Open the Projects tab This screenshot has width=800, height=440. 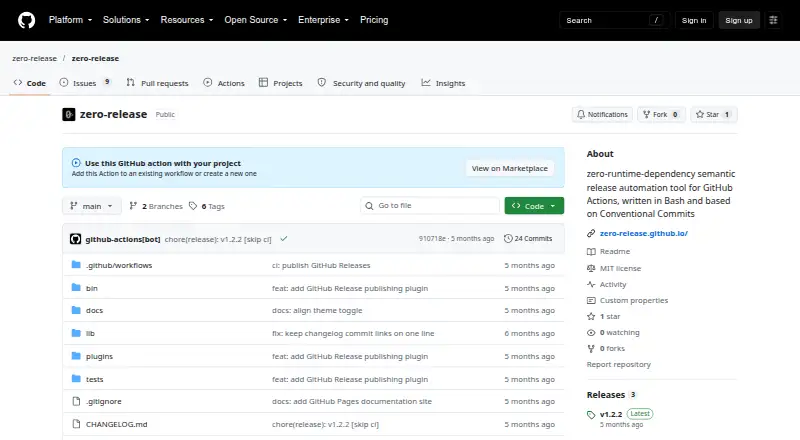click(281, 83)
